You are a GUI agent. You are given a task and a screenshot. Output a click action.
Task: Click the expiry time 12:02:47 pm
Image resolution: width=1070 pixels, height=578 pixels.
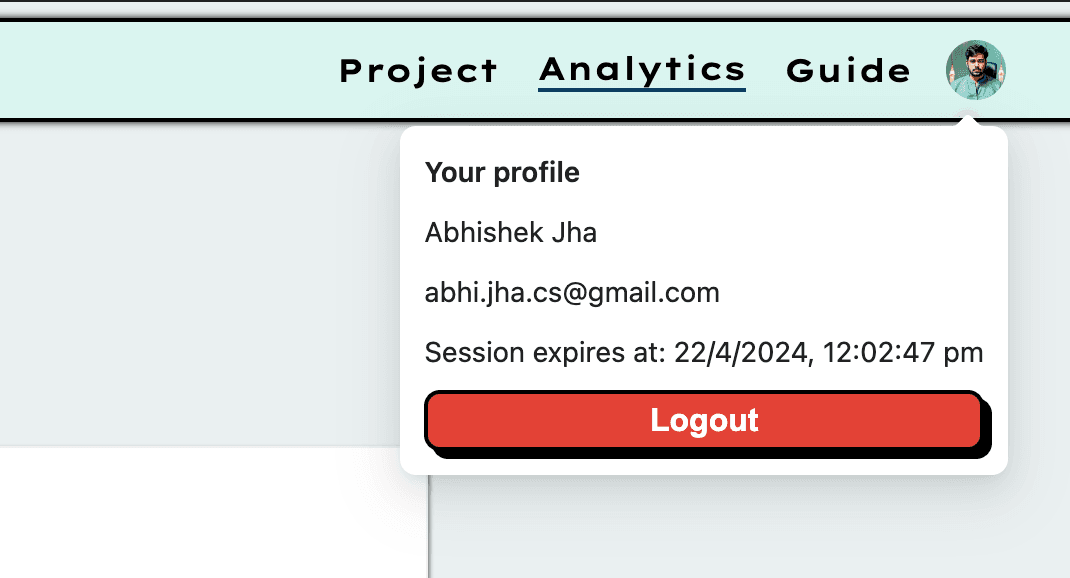click(x=903, y=353)
